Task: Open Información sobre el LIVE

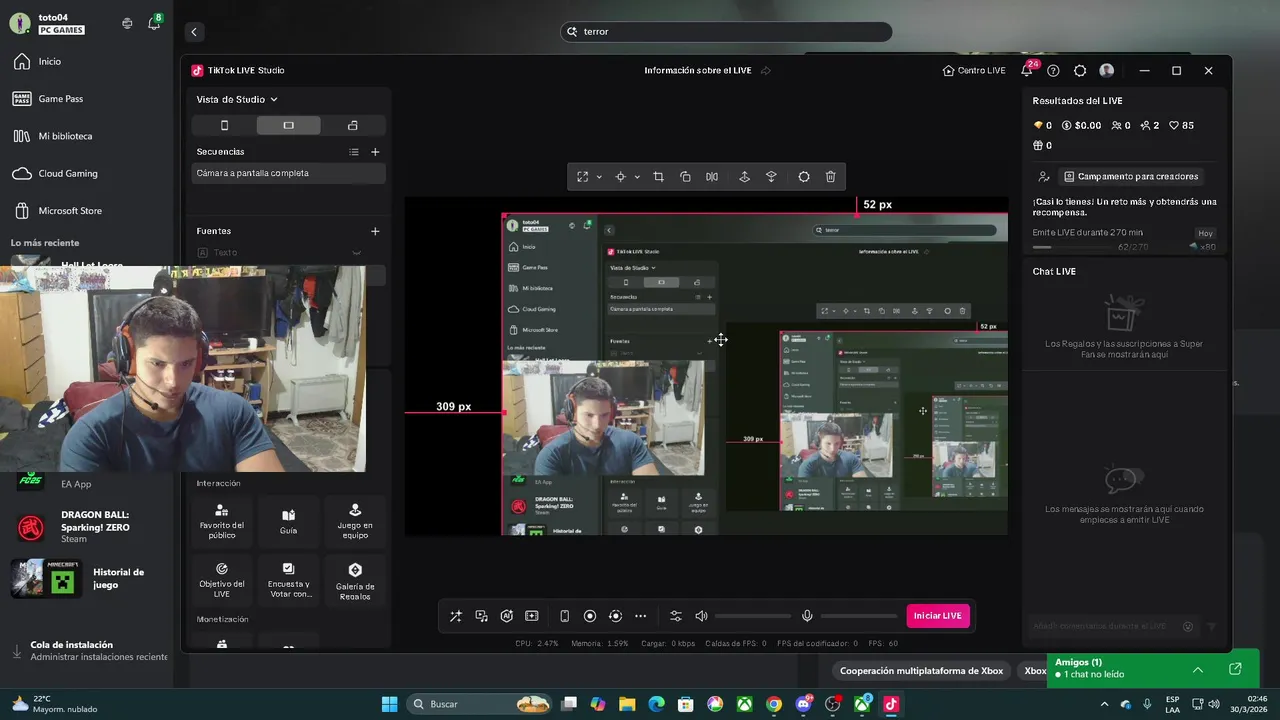Action: [x=698, y=71]
